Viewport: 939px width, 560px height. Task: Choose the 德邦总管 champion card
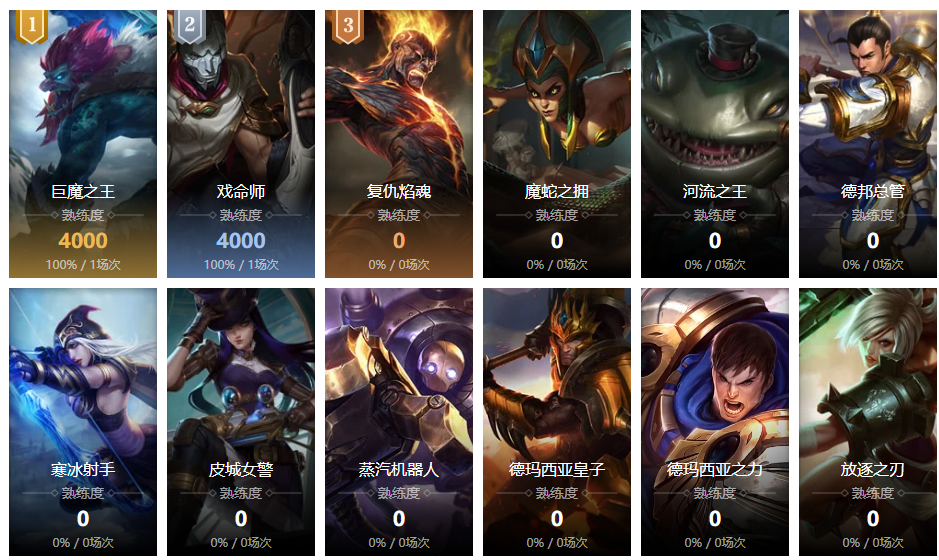click(x=868, y=144)
